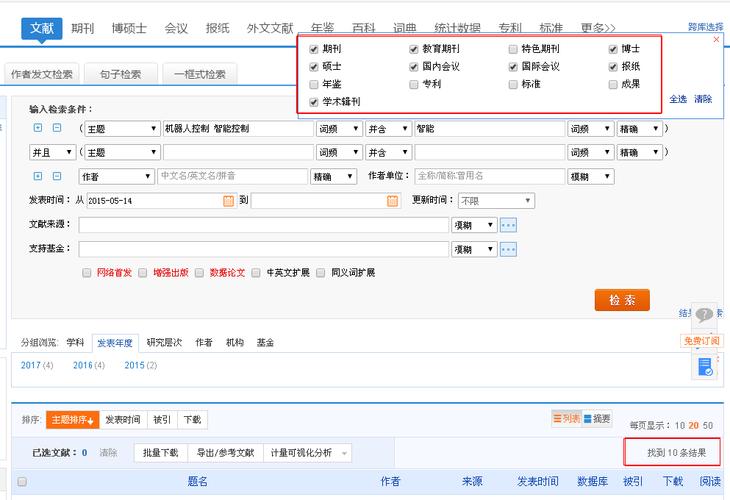Remove a subject condition row with the minus icon
The image size is (730, 500).
coord(57,128)
